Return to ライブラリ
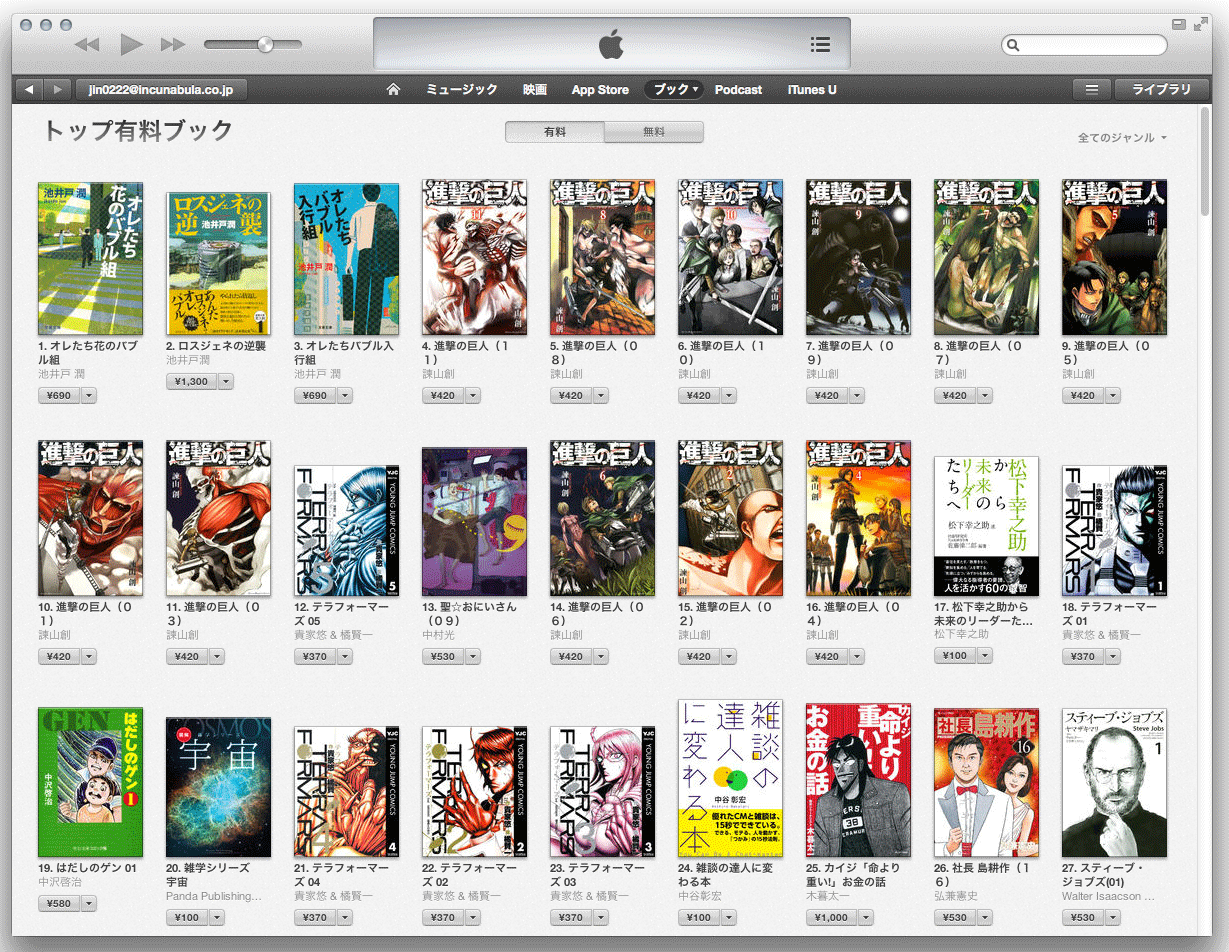1229x952 pixels. point(1161,90)
